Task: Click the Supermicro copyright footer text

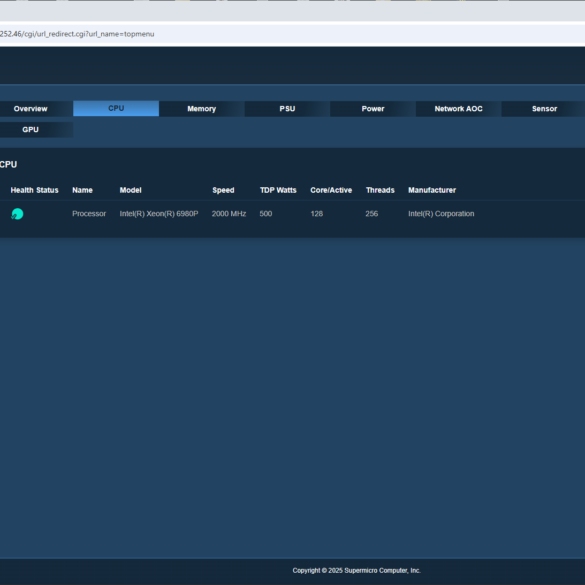Action: (x=356, y=570)
